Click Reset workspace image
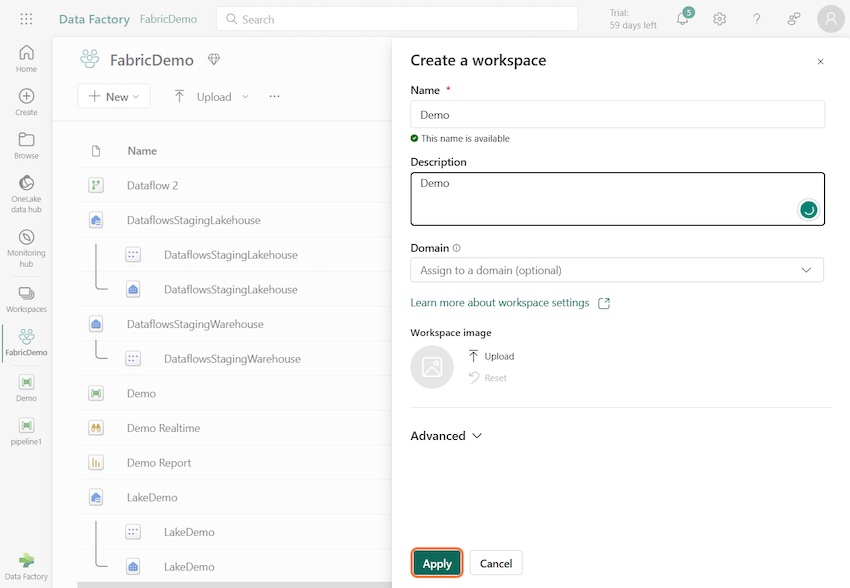This screenshot has width=850, height=588. tap(488, 378)
